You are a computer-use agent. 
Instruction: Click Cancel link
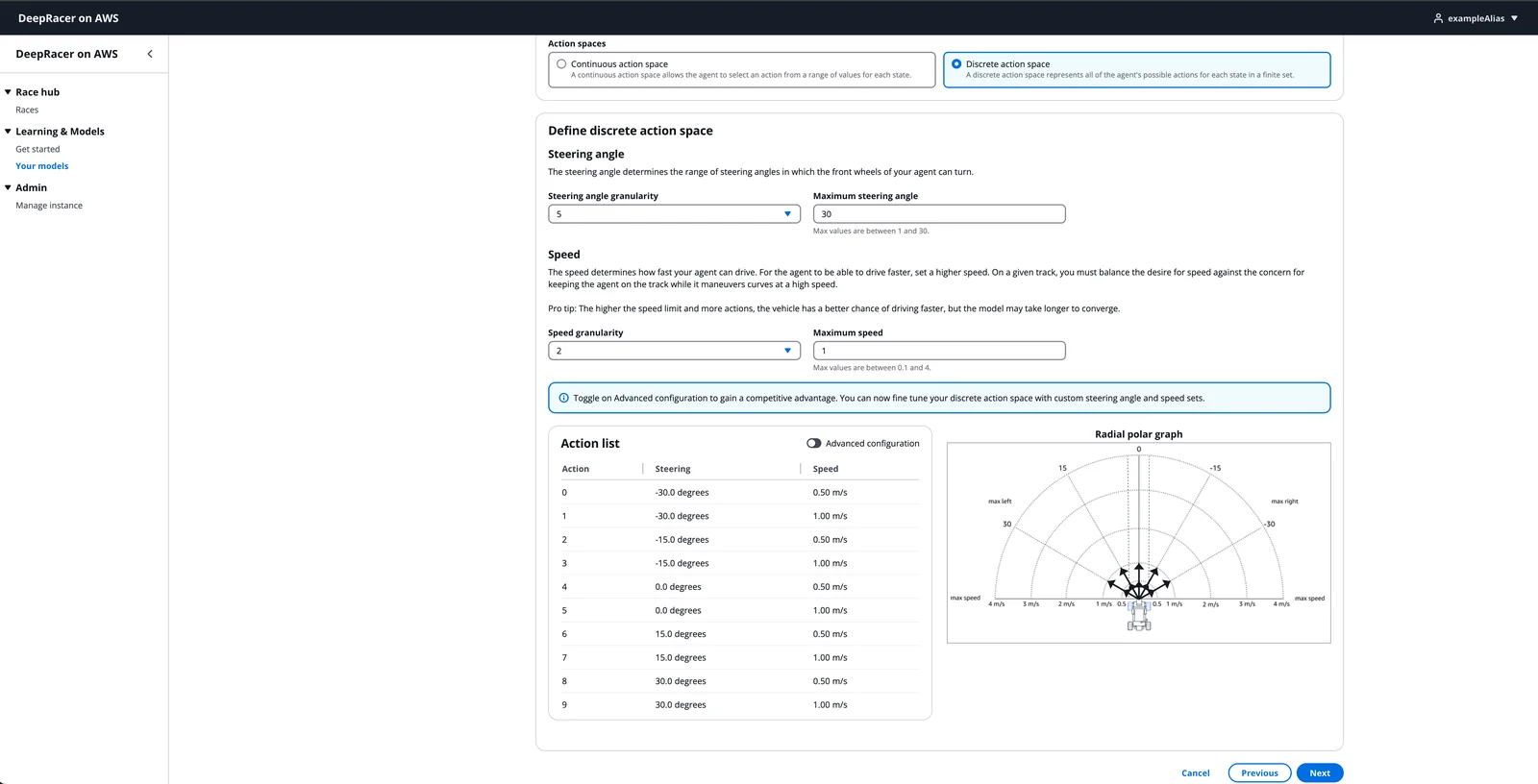[1196, 772]
